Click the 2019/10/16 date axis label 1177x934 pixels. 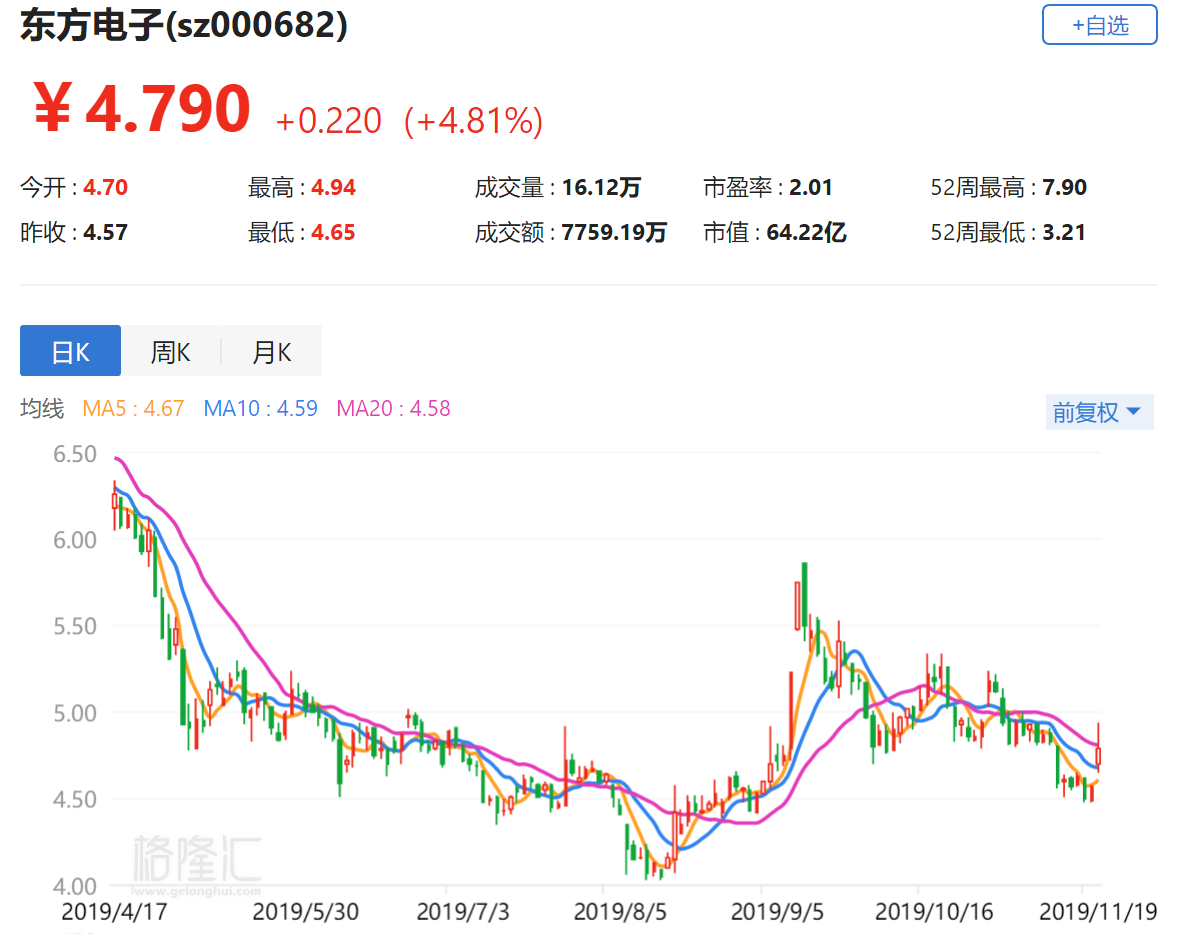[935, 911]
